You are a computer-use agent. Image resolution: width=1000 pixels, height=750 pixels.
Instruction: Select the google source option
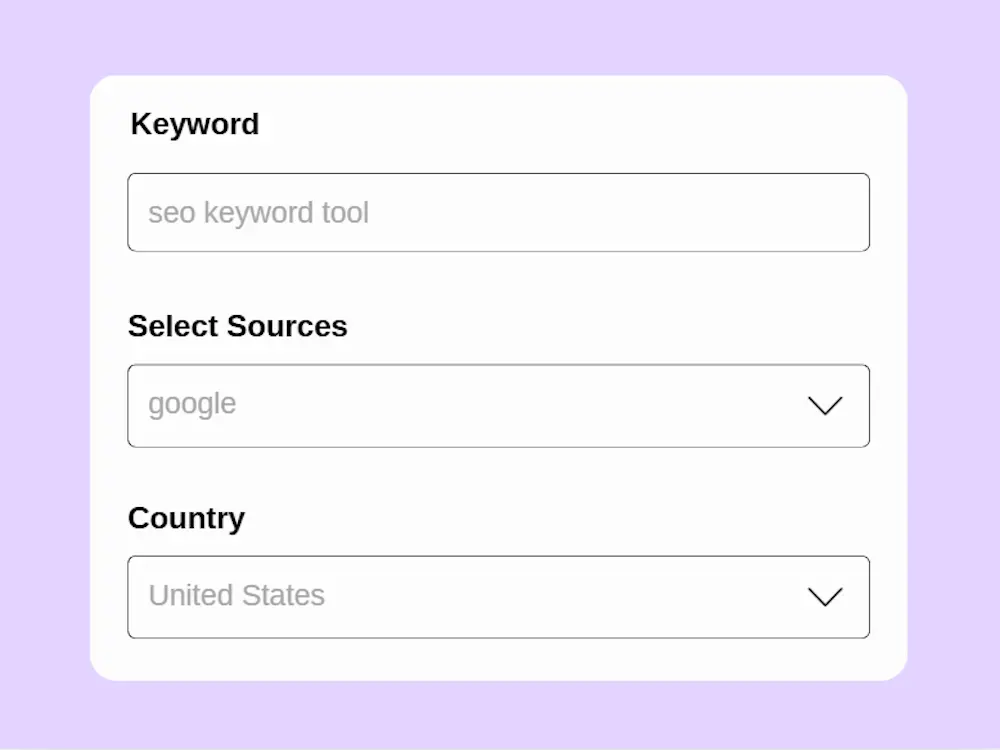click(191, 404)
